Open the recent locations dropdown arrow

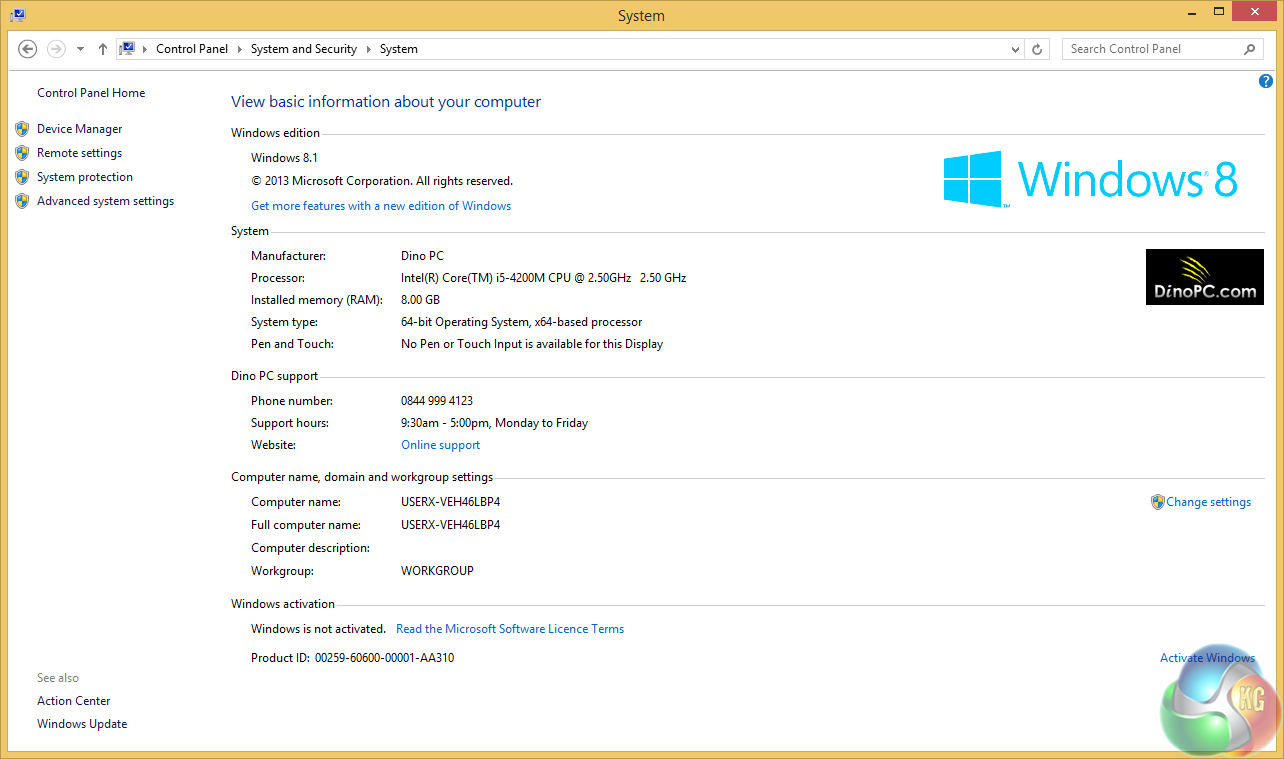click(80, 49)
